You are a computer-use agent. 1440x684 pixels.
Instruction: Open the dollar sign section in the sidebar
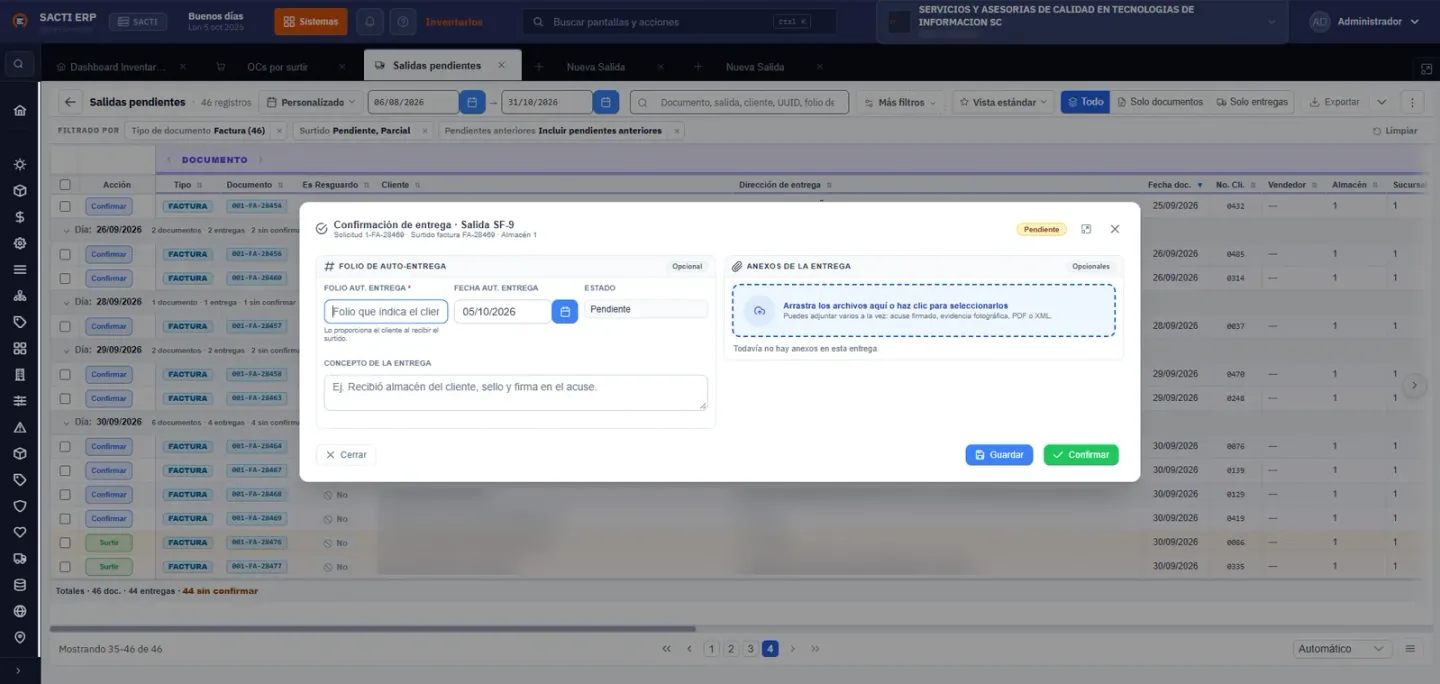coord(20,216)
